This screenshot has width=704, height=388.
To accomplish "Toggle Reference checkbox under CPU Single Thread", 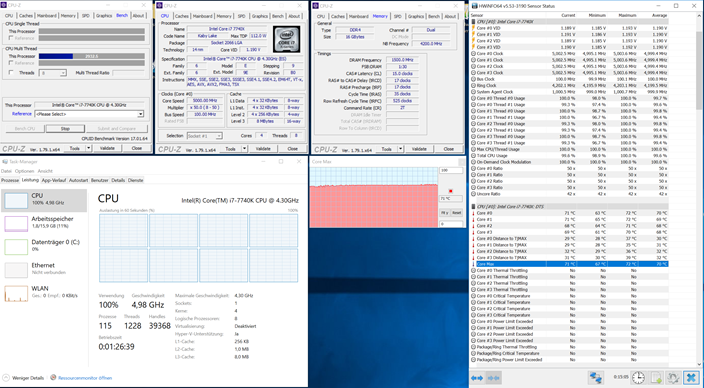I will (11, 38).
